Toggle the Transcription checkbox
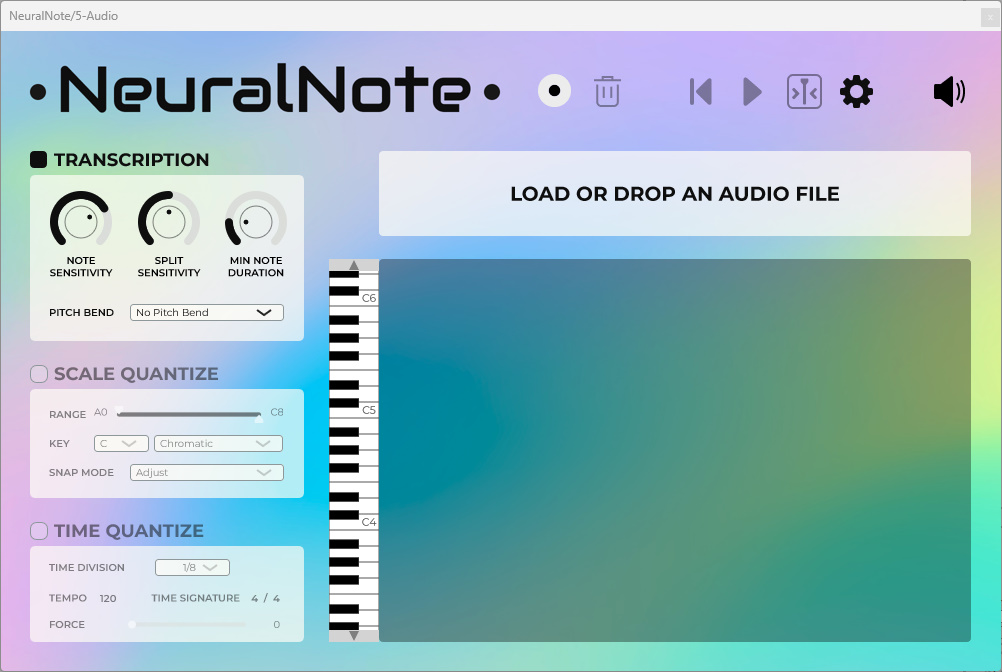 (39, 159)
